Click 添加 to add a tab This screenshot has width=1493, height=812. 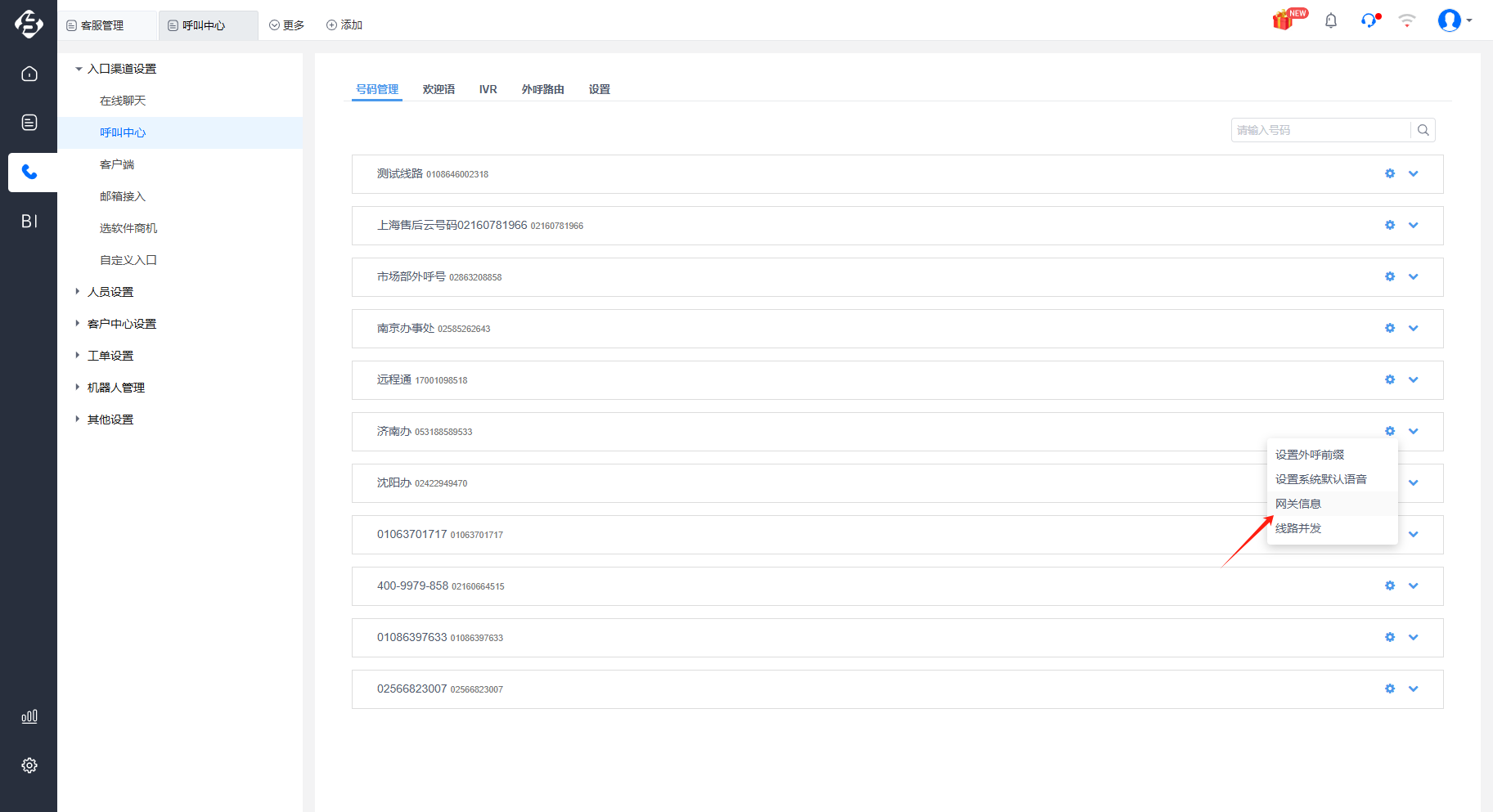click(x=344, y=25)
